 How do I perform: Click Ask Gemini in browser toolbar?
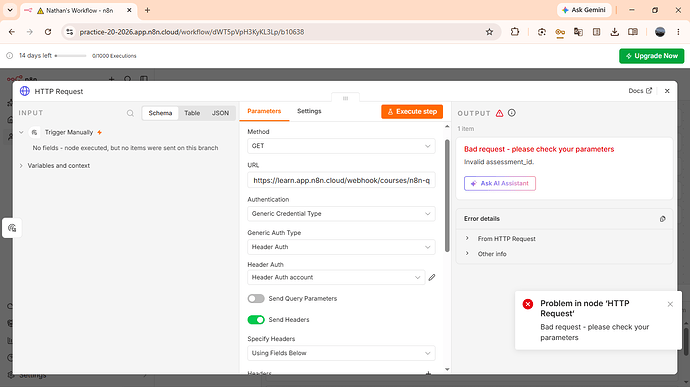(584, 10)
